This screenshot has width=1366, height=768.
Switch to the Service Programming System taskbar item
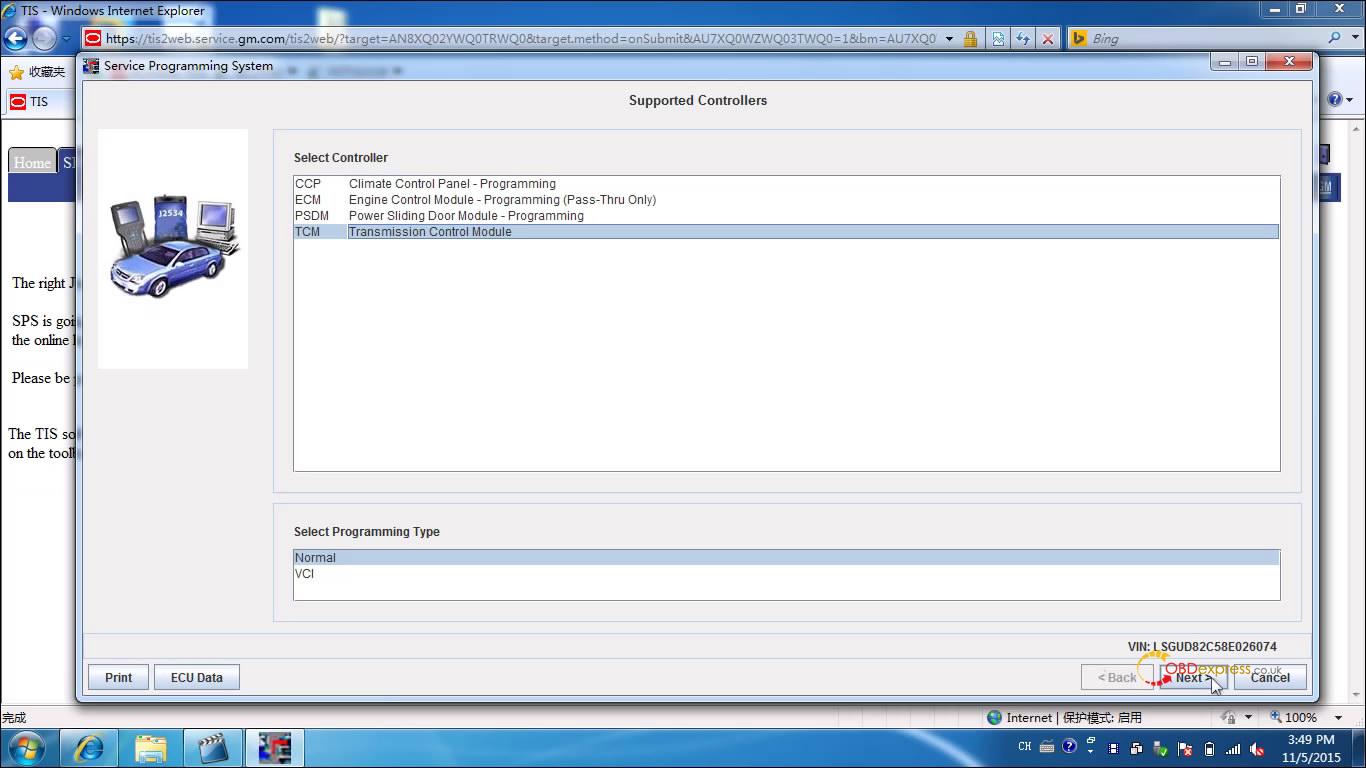[x=275, y=748]
